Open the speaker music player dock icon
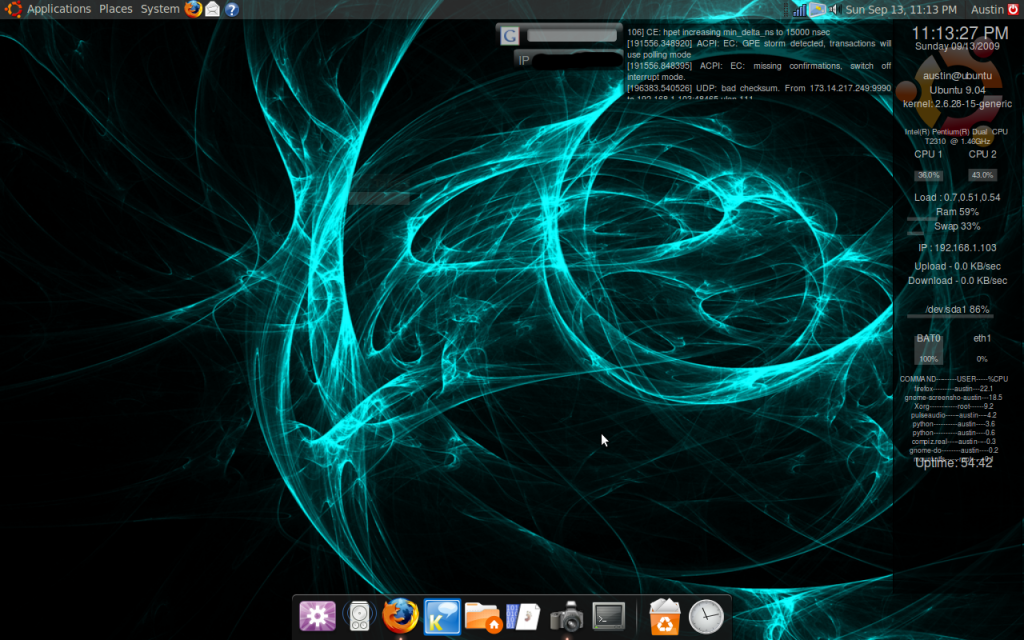This screenshot has height=640, width=1024. 358,616
